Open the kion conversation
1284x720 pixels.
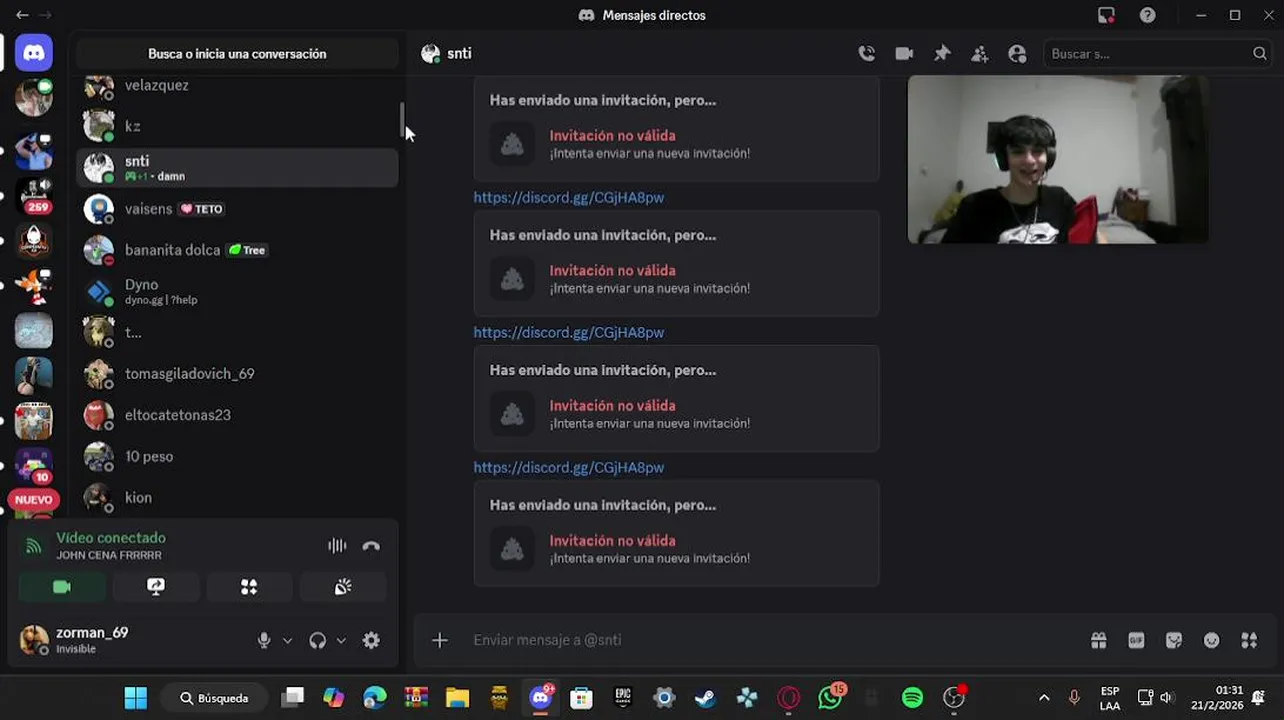pos(237,497)
